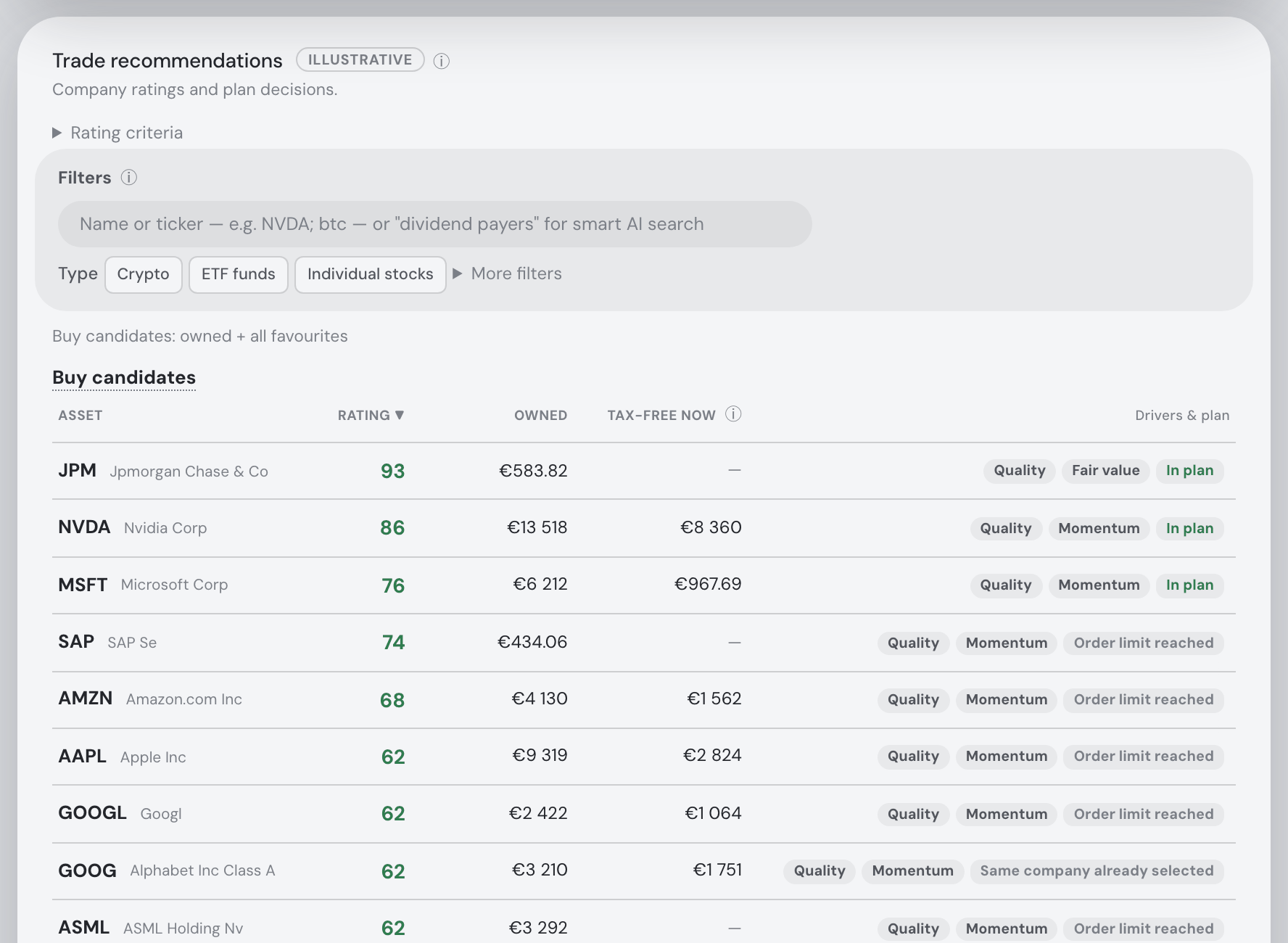Viewport: 1288px width, 943px height.
Task: Open the MSFT Microsoft Corp row
Action: (x=644, y=585)
